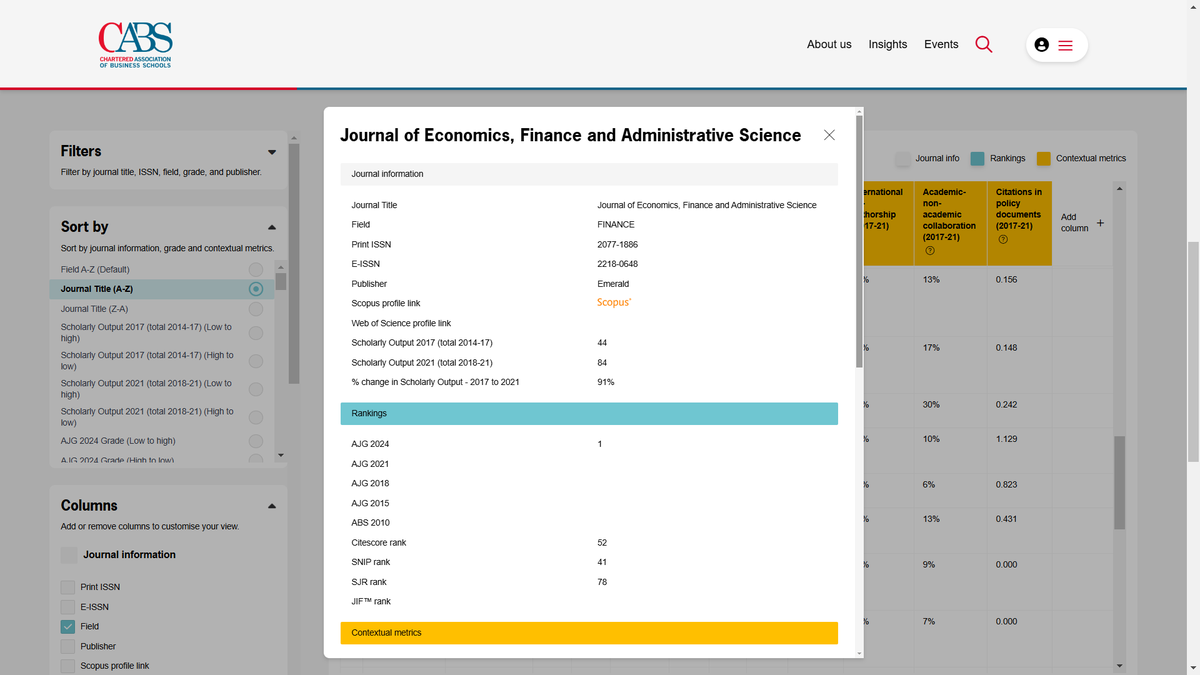Screen dimensions: 1200x675
Task: Select Scholarly Output 2021 High to low radio
Action: pos(256,417)
